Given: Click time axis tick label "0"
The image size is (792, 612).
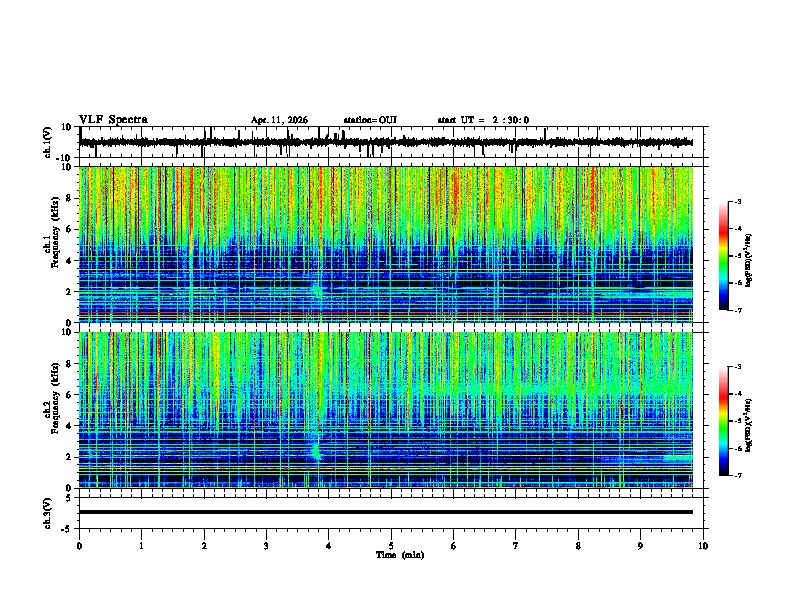Looking at the screenshot, I should point(79,546).
